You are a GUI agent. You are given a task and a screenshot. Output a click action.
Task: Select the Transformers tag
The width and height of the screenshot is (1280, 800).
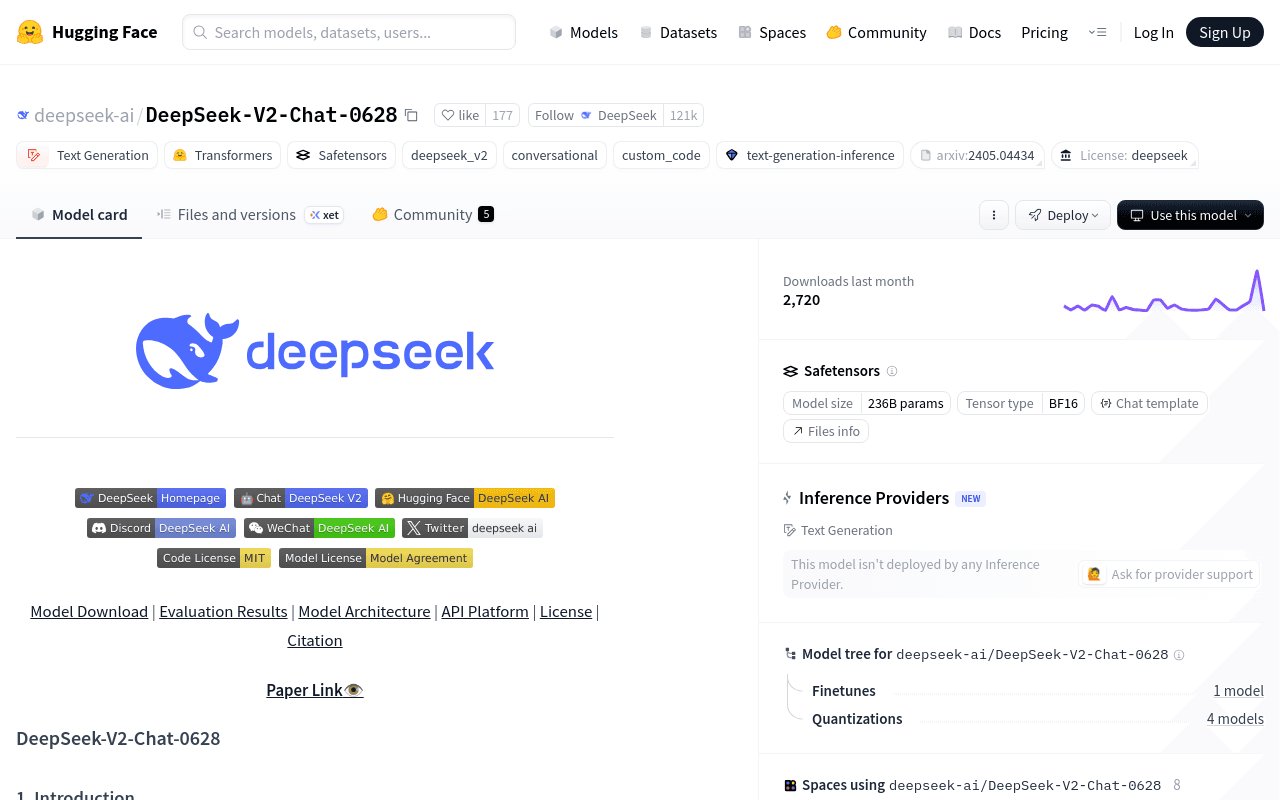[222, 155]
